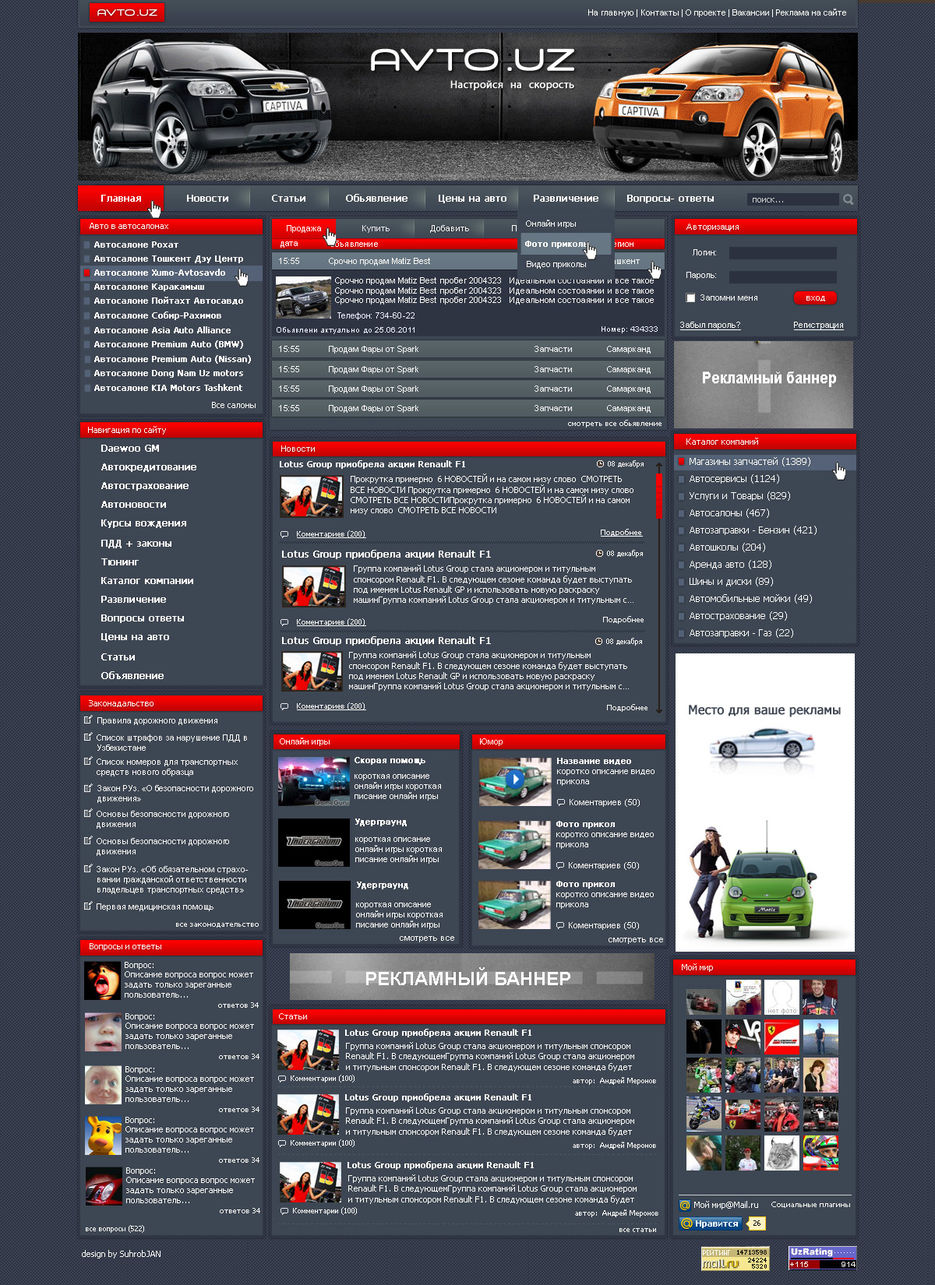Click the Контакты link in top bar

(659, 13)
